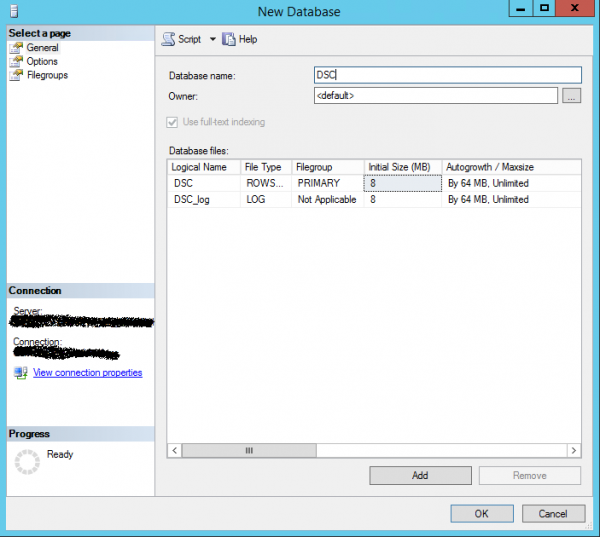The width and height of the screenshot is (600, 537).
Task: Select the Filegroups page icon
Action: click(16, 75)
